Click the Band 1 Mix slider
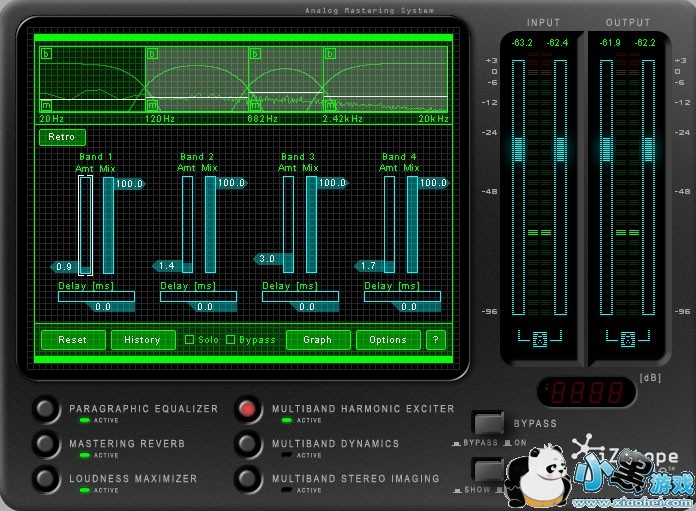The image size is (696, 511). pyautogui.click(x=108, y=225)
